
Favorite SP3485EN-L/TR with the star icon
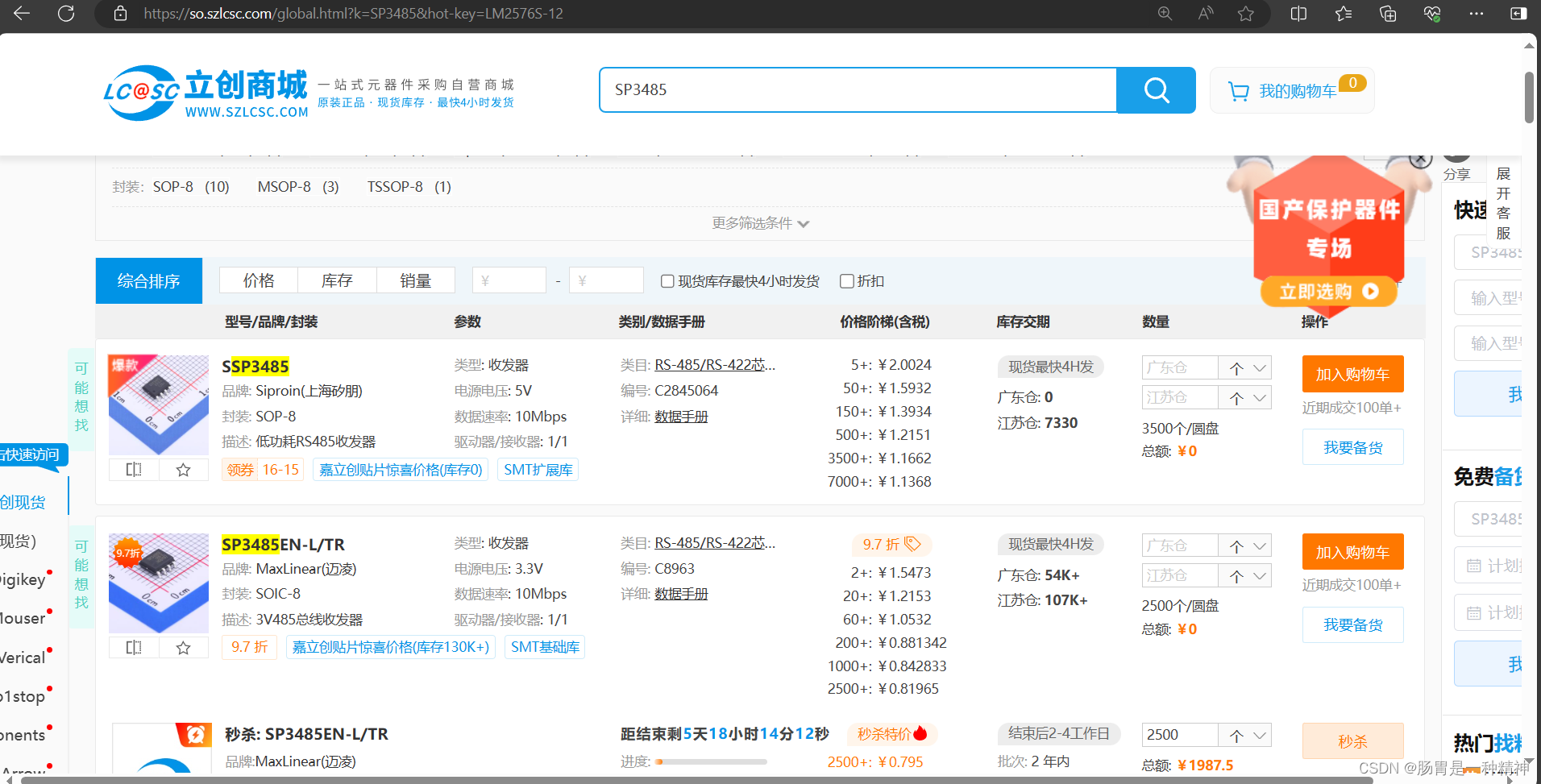coord(184,647)
